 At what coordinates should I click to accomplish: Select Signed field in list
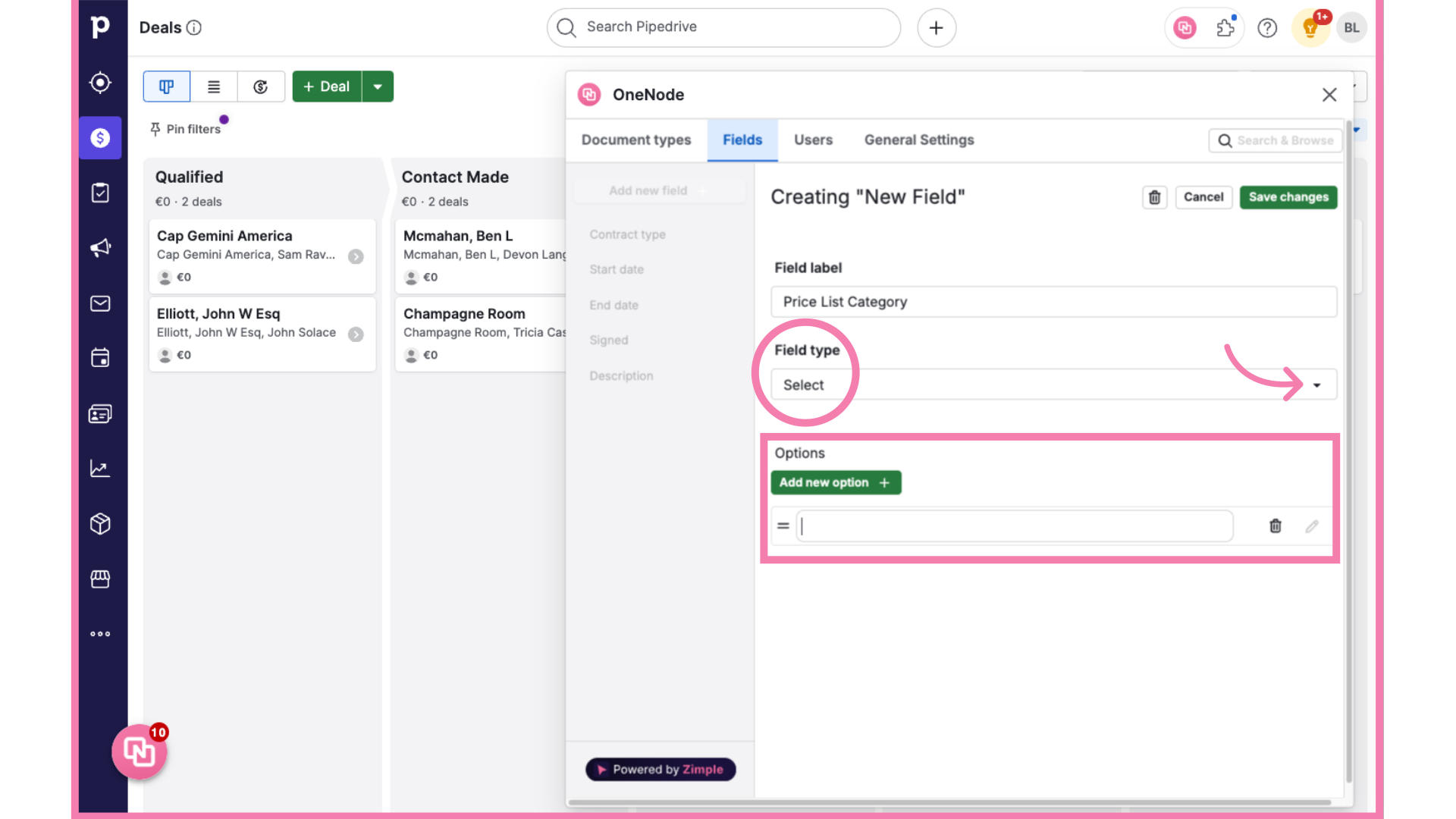coord(609,340)
